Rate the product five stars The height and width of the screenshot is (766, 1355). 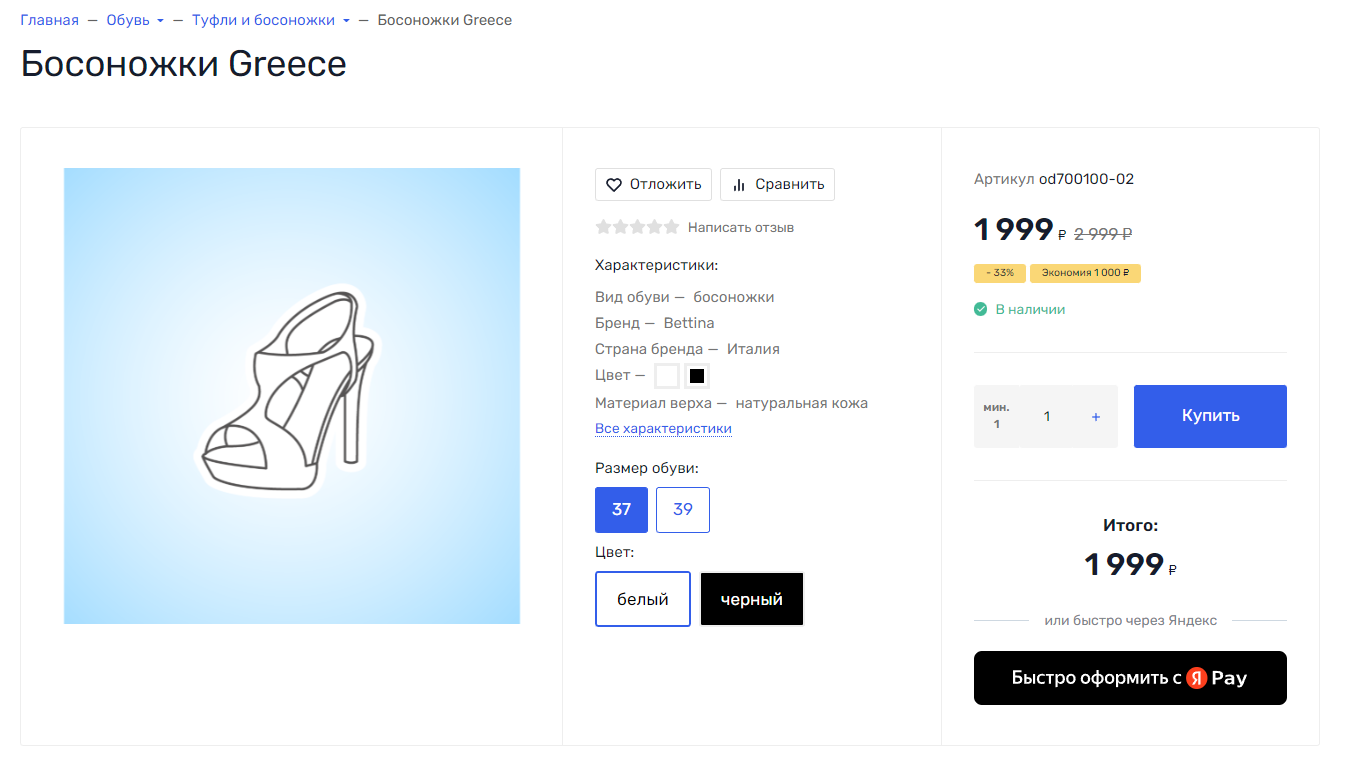point(671,227)
